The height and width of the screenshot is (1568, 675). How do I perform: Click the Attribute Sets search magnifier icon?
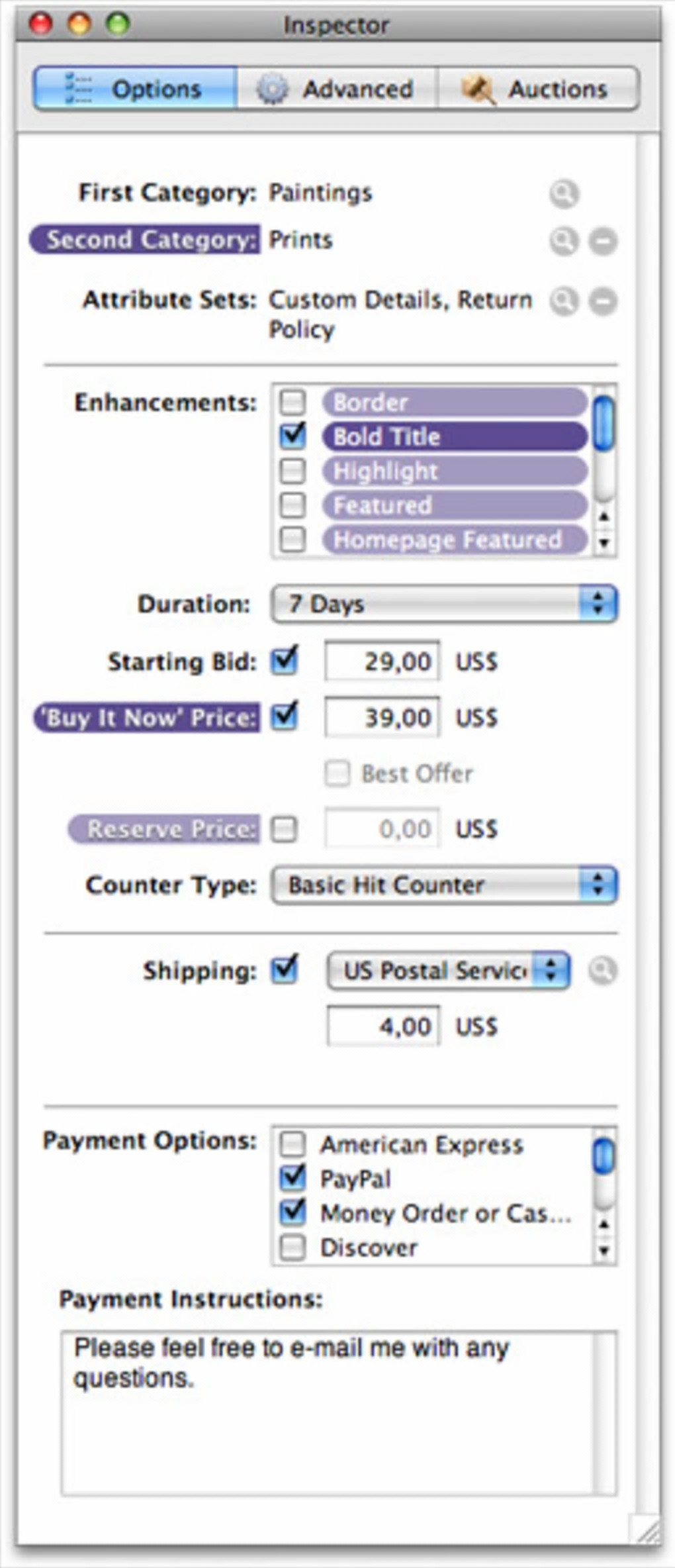[x=564, y=301]
